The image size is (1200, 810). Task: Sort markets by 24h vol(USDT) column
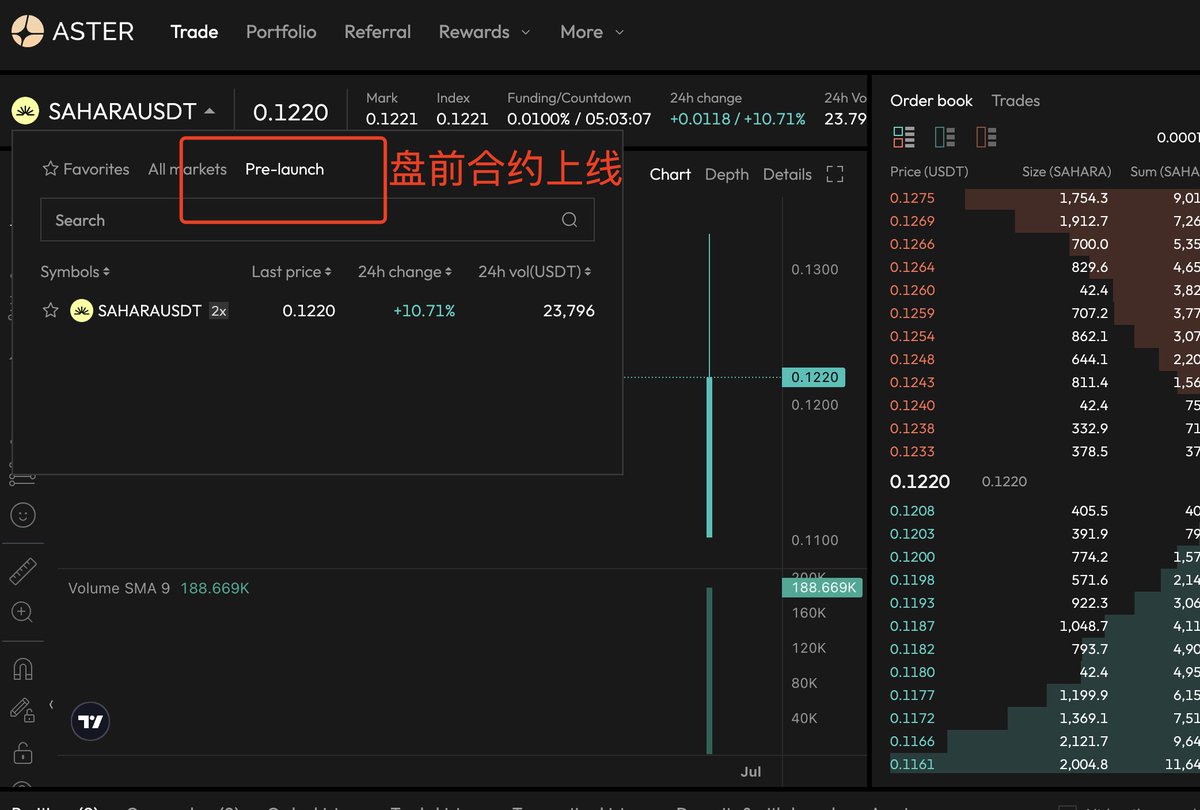(x=535, y=272)
